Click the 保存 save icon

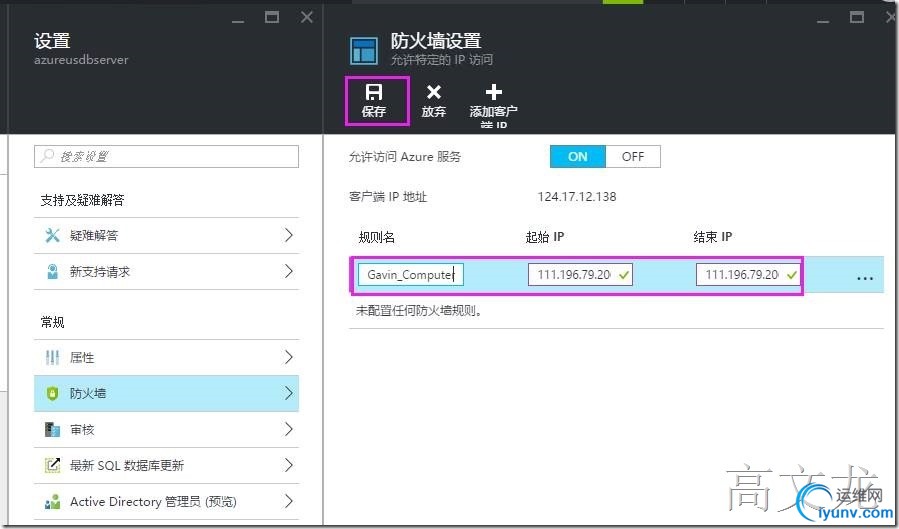tap(374, 92)
